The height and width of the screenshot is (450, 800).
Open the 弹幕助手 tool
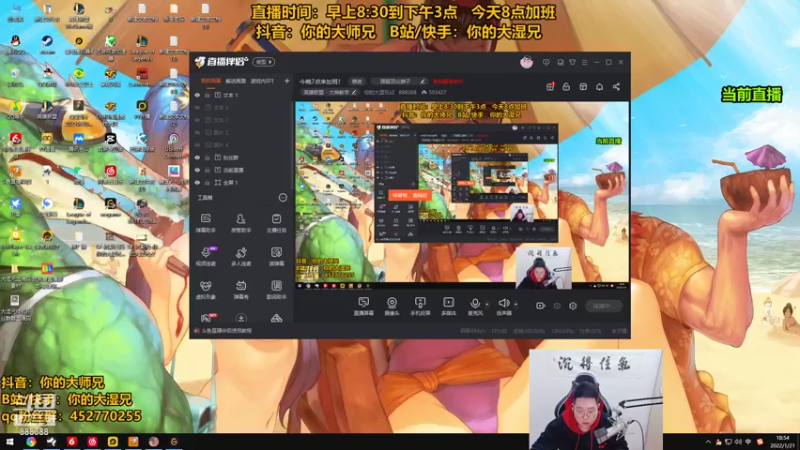[x=206, y=223]
